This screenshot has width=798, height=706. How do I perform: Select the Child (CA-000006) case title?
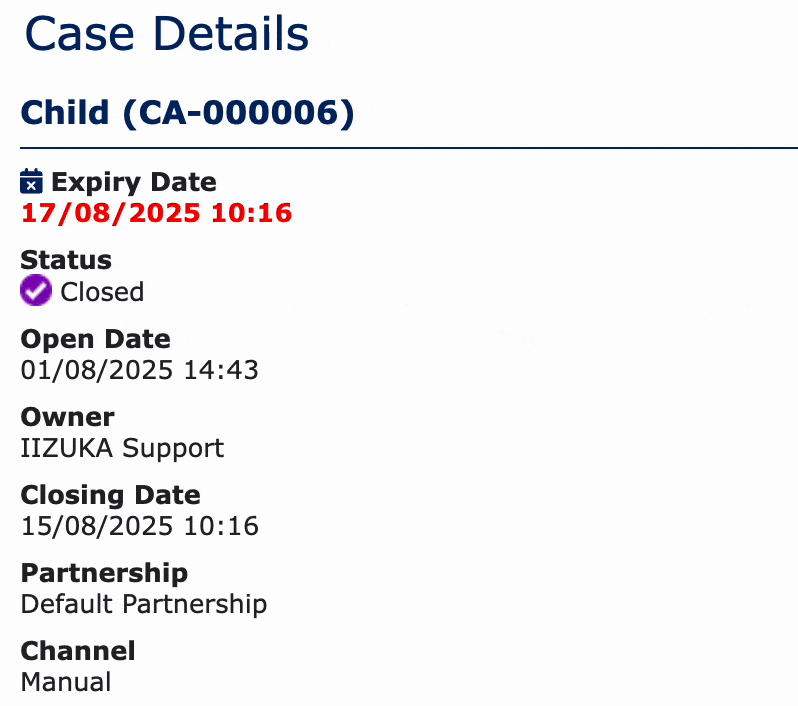(187, 112)
